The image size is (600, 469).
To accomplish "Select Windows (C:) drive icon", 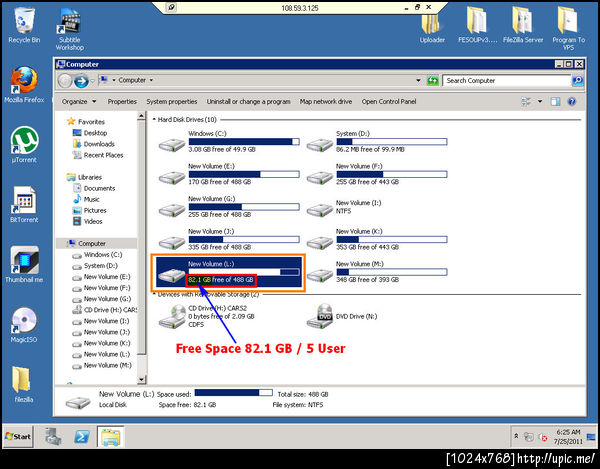I will click(172, 145).
